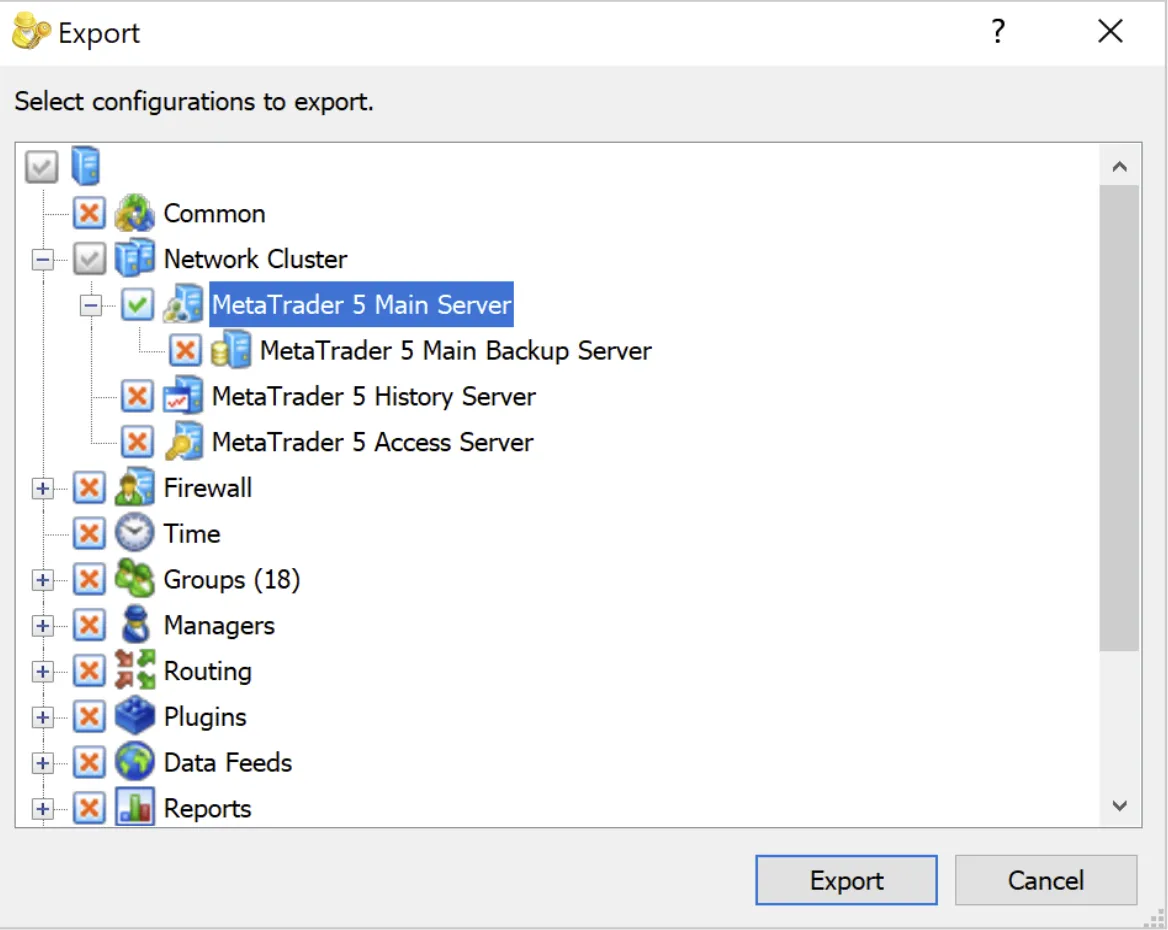The width and height of the screenshot is (1168, 930).
Task: Select the Plugins label
Action: [x=205, y=718]
